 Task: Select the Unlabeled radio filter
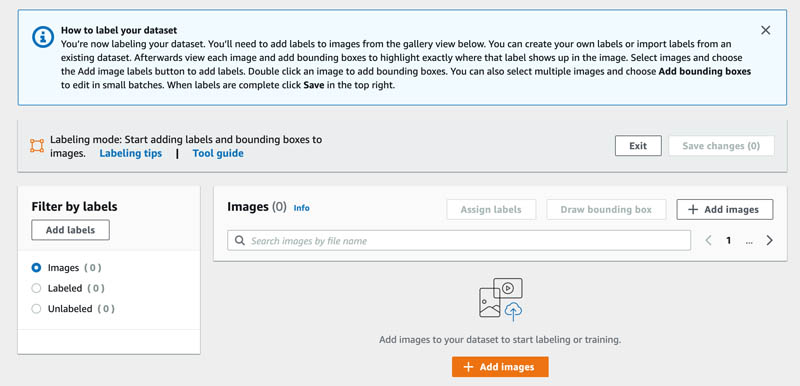tap(36, 308)
